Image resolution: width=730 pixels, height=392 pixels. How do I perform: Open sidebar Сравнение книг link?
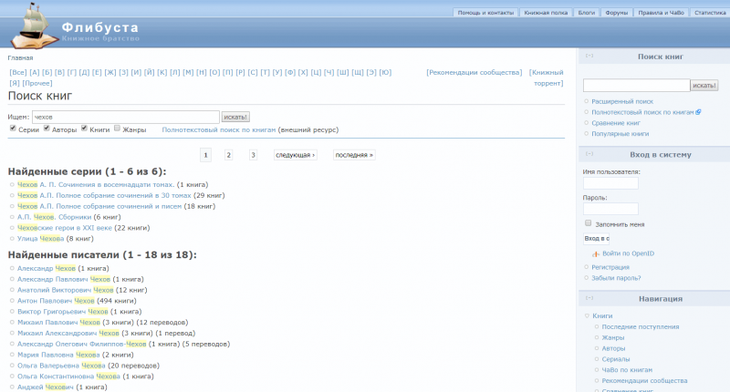616,123
